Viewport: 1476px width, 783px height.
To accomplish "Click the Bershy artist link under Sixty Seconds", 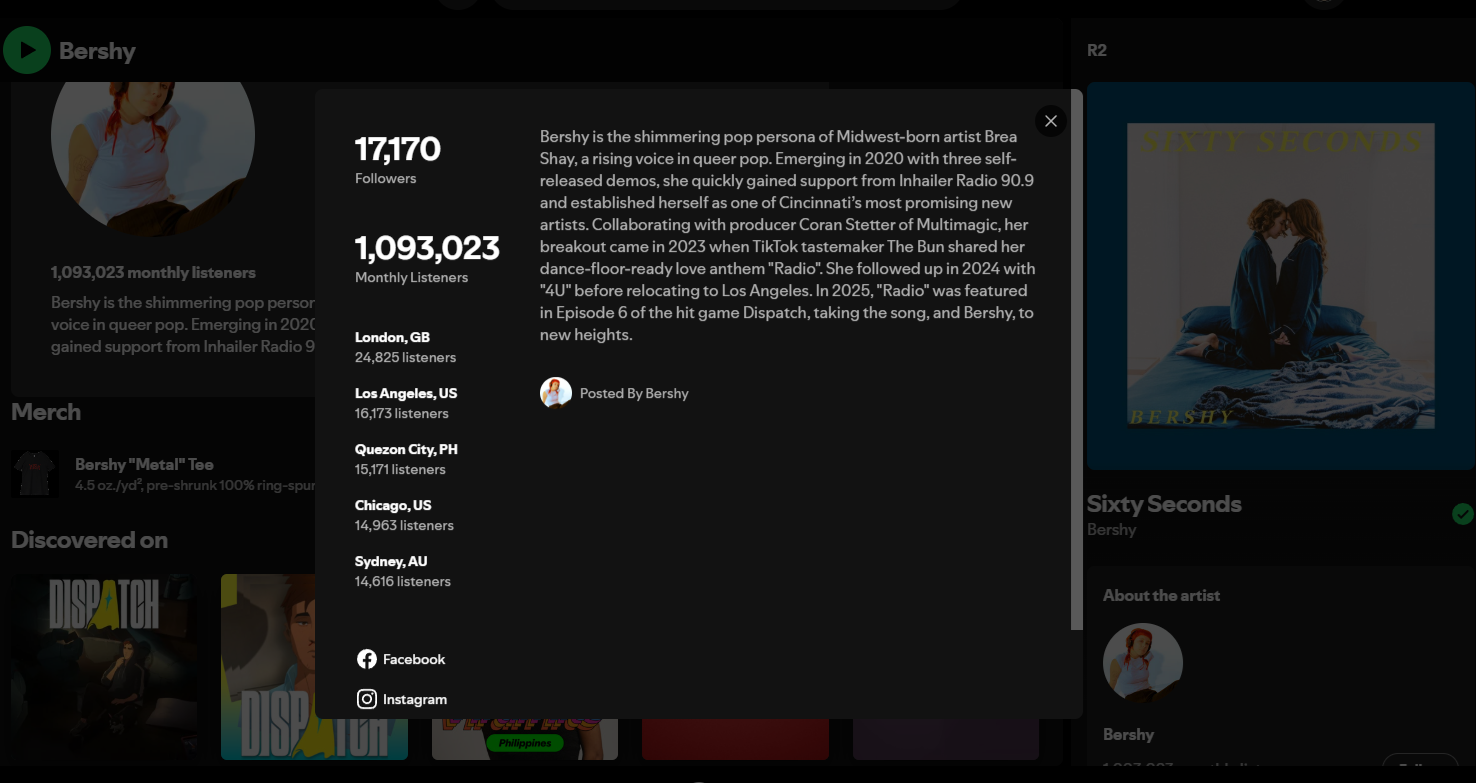I will (x=1112, y=530).
